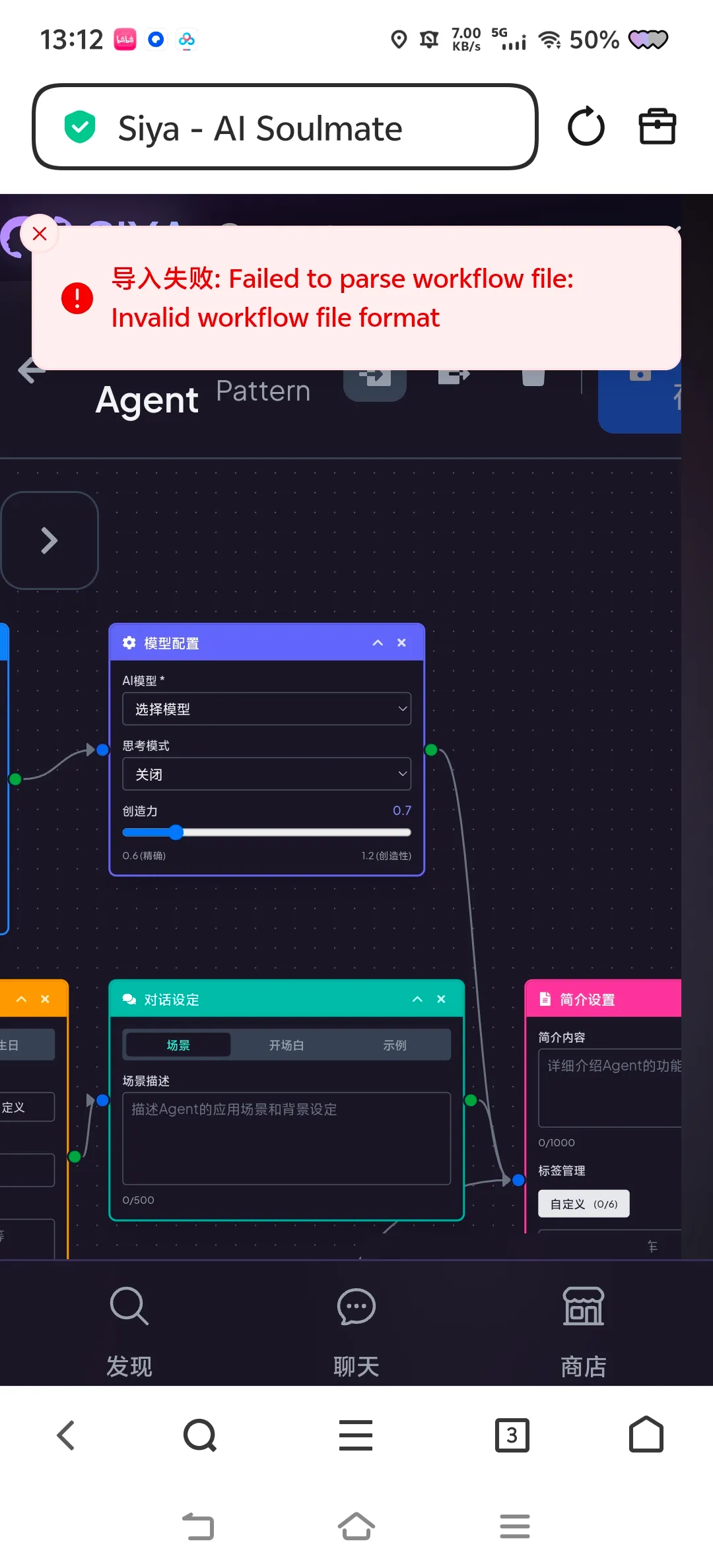Collapse the 对话设定 node panel
Viewport: 713px width, 1568px height.
417,999
